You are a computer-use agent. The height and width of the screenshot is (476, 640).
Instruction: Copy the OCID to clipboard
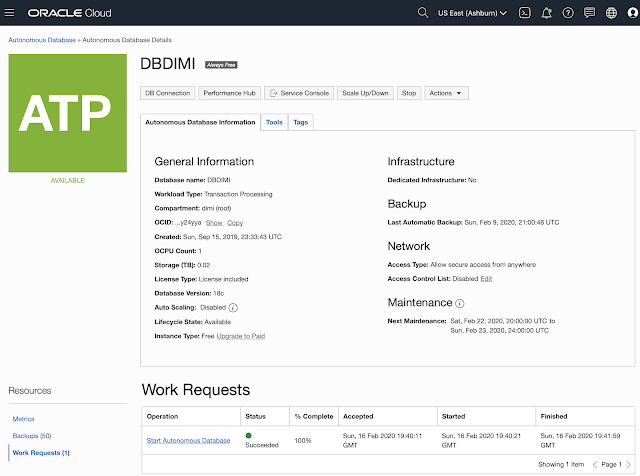point(235,222)
